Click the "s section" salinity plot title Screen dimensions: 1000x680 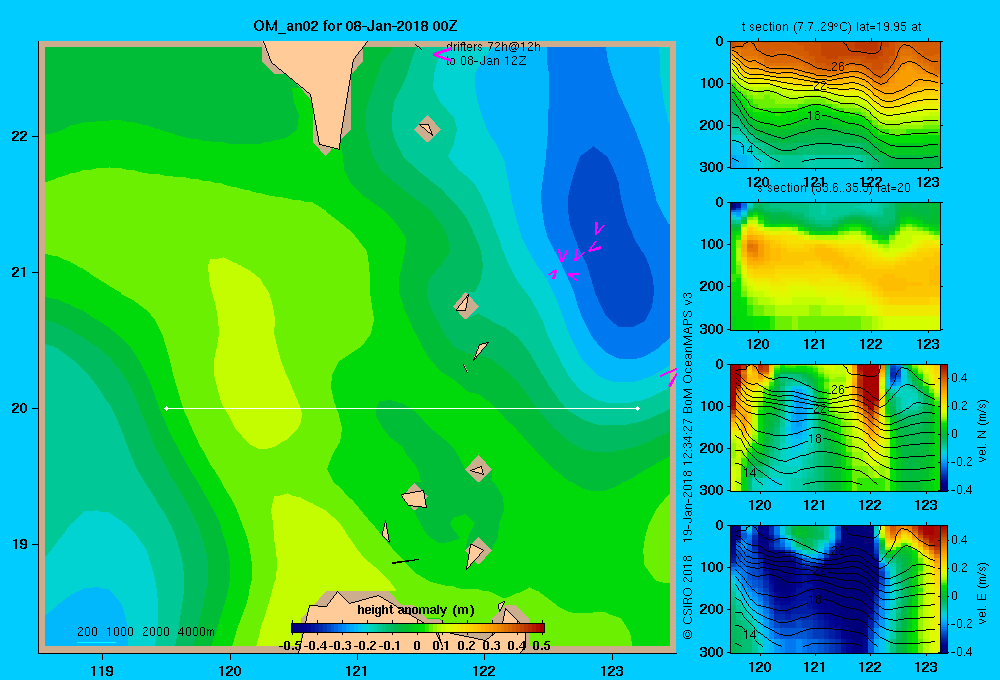(x=834, y=188)
